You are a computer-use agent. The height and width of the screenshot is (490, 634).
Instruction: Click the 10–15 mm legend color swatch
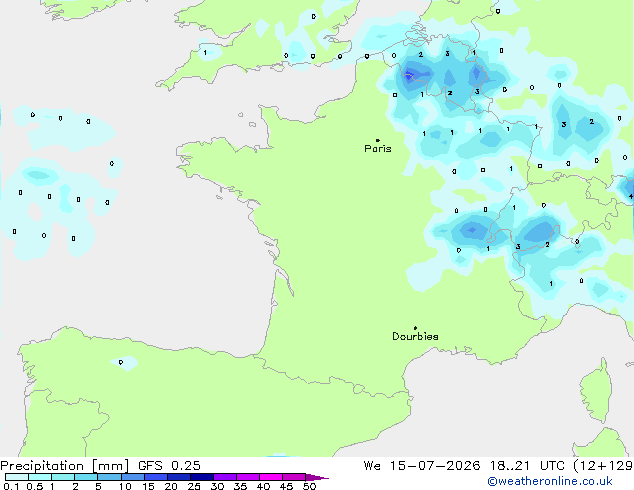click(132, 477)
